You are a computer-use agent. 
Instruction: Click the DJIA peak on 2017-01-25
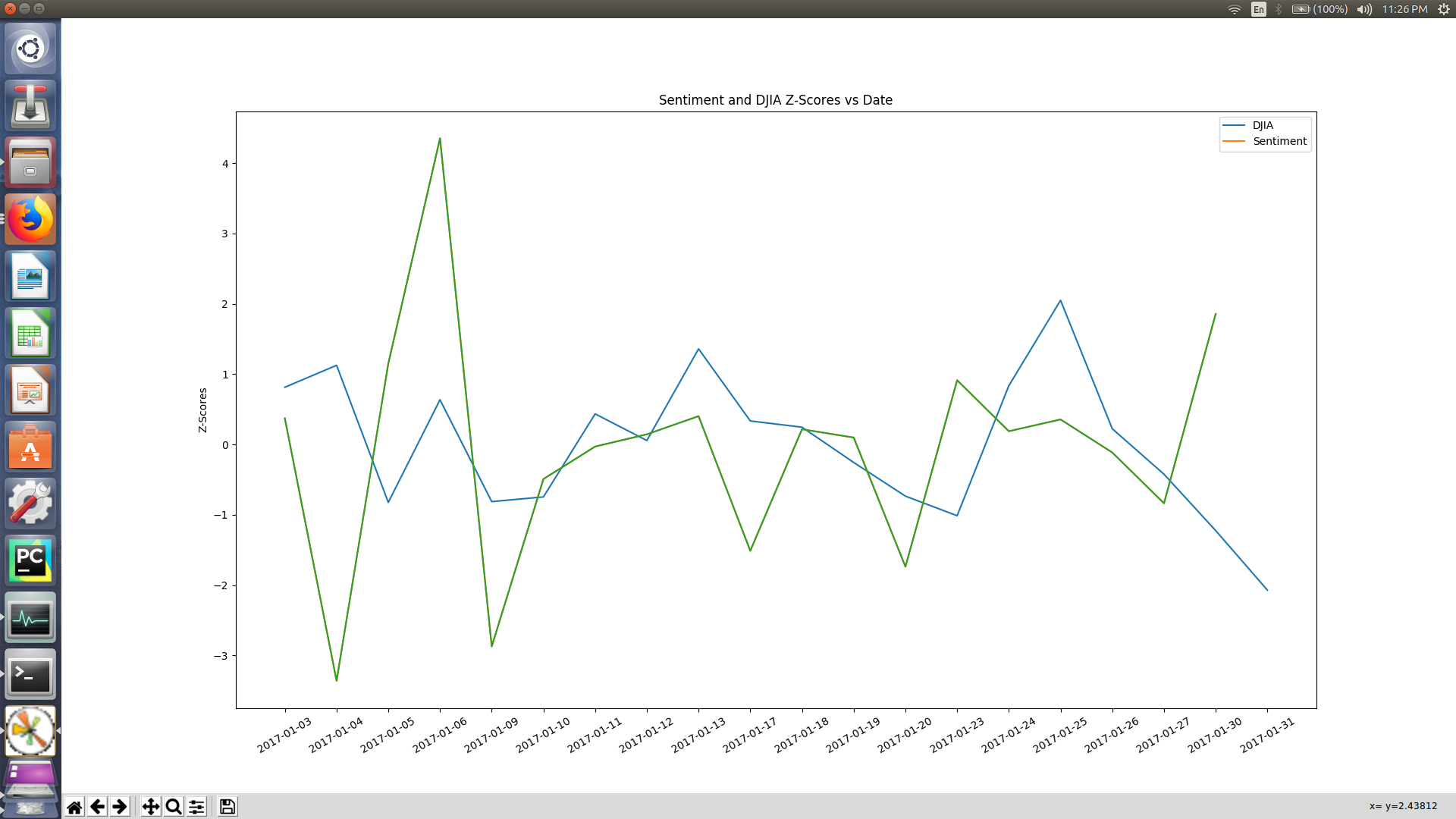(x=1061, y=301)
